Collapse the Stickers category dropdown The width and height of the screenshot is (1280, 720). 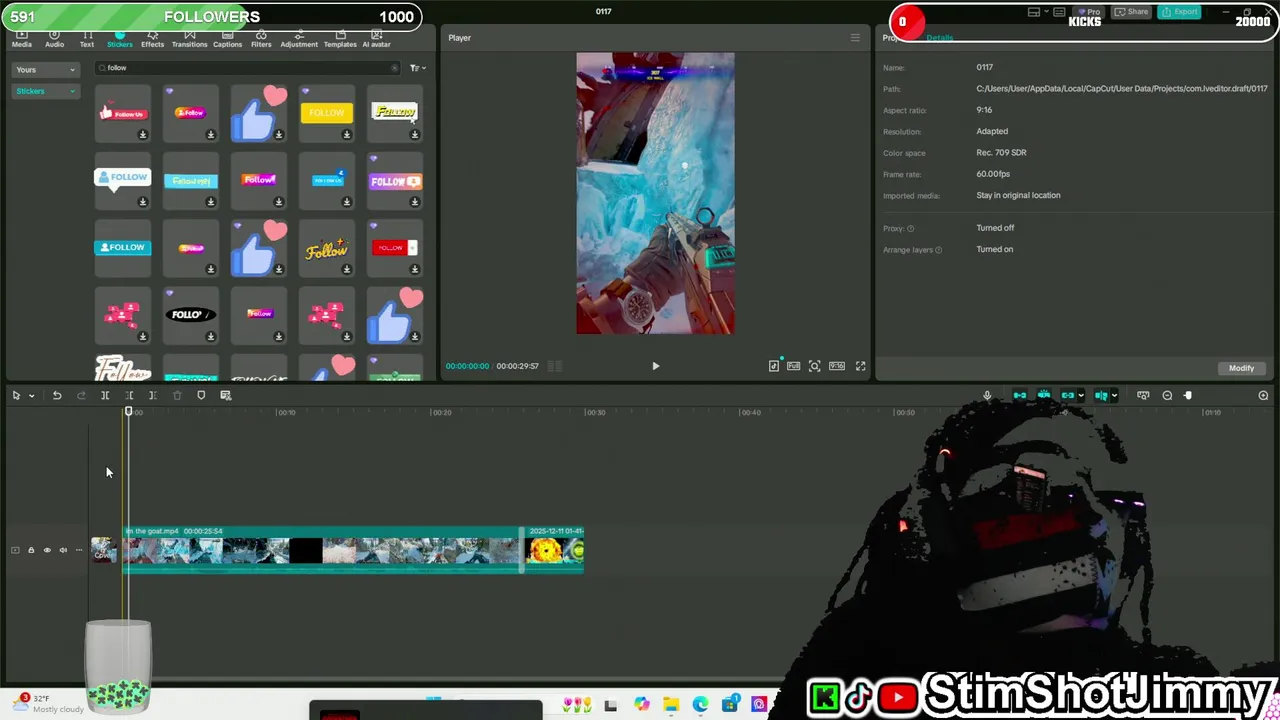pyautogui.click(x=45, y=91)
